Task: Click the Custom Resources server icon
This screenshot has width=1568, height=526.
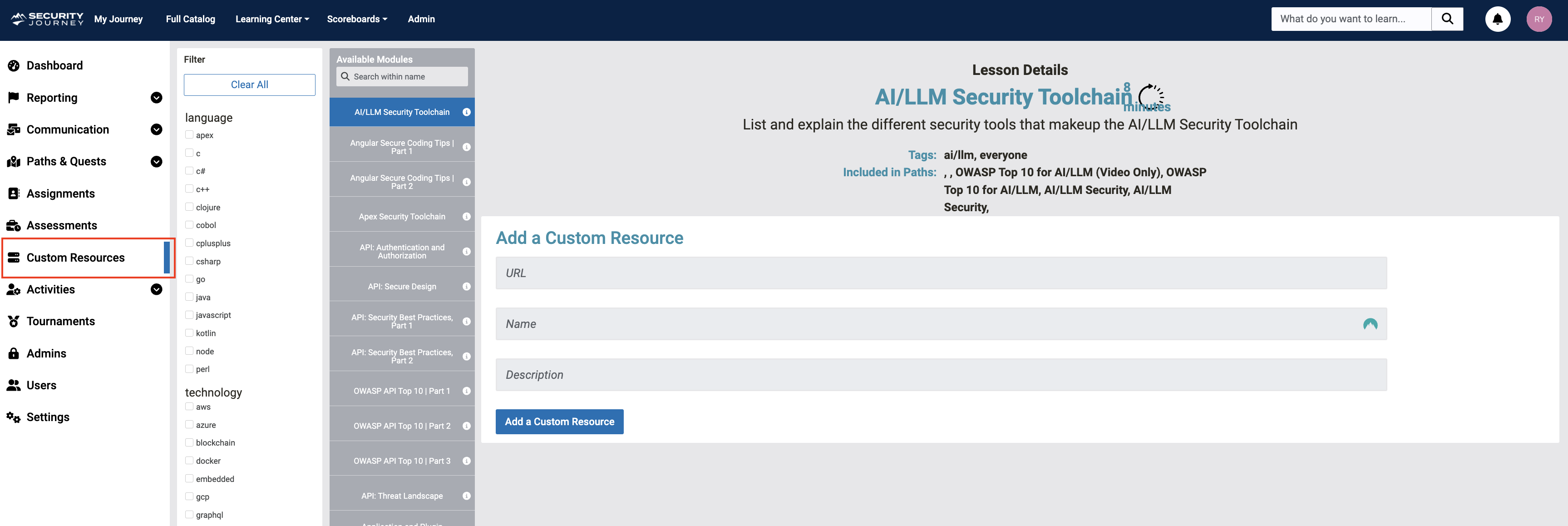Action: [13, 258]
